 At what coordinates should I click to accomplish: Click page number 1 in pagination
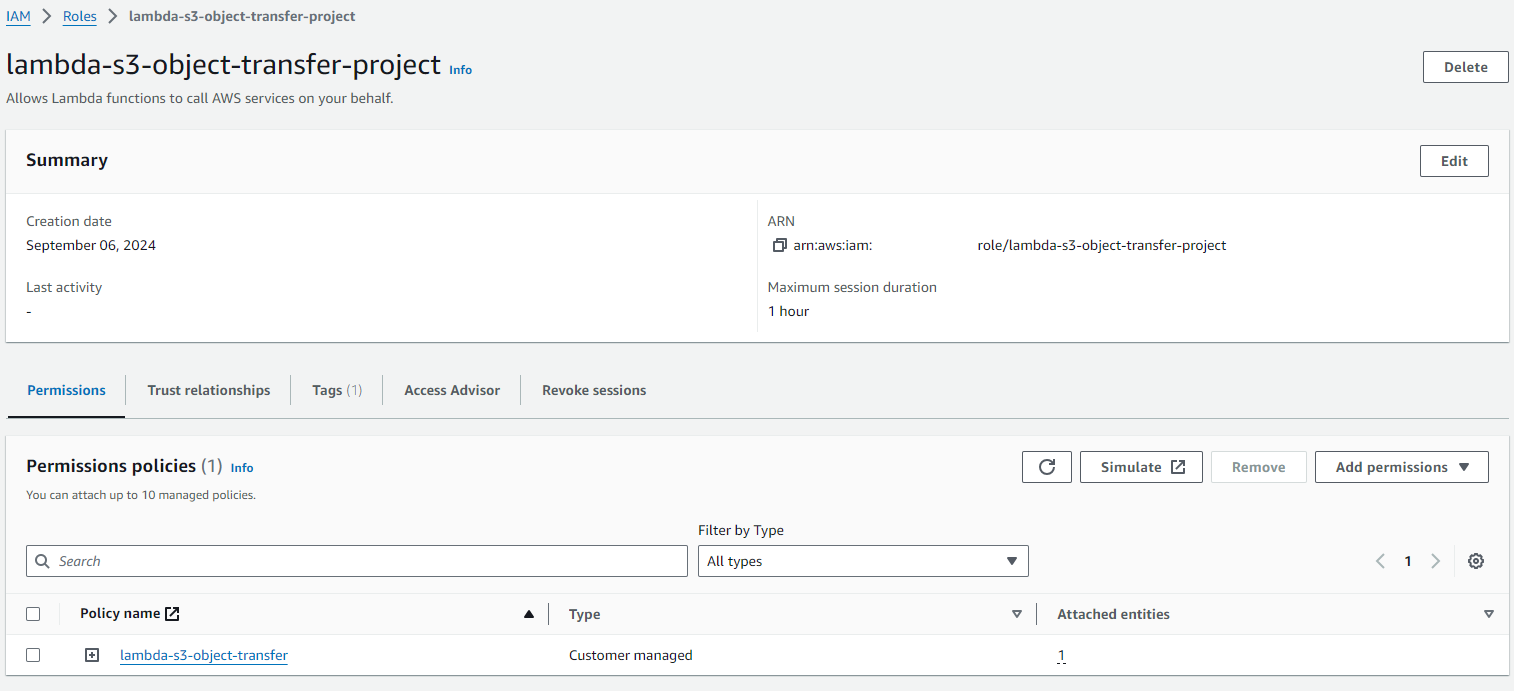pos(1408,561)
